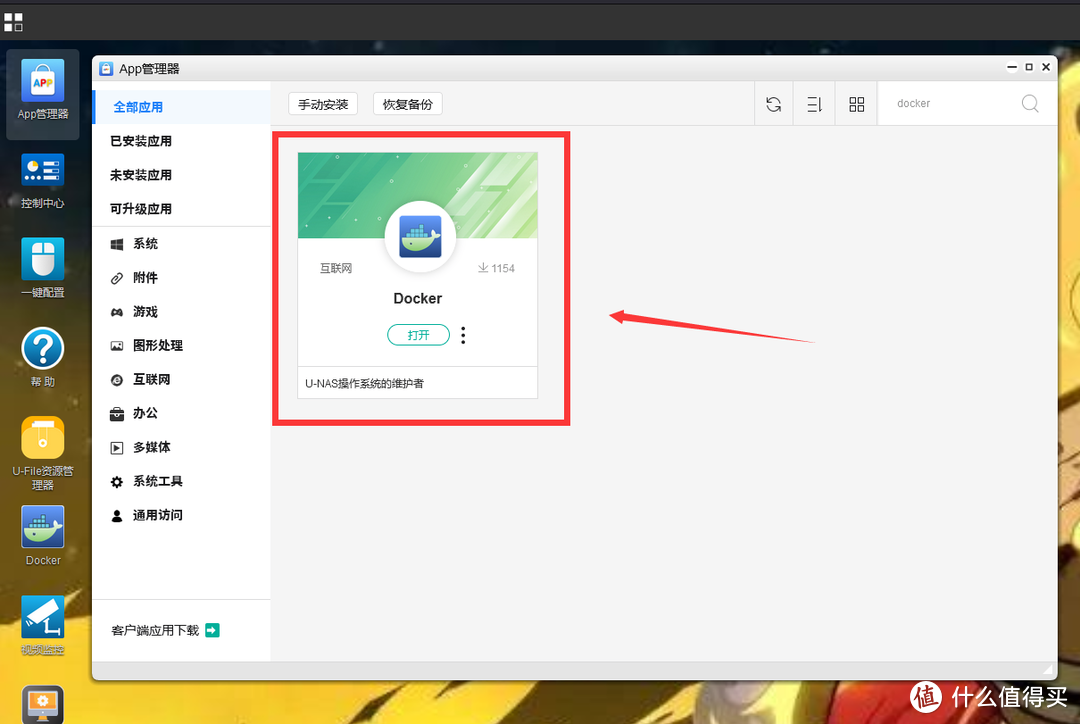Click U-NAS操作系统的维护者 text
Image resolution: width=1080 pixels, height=724 pixels.
pyautogui.click(x=364, y=383)
